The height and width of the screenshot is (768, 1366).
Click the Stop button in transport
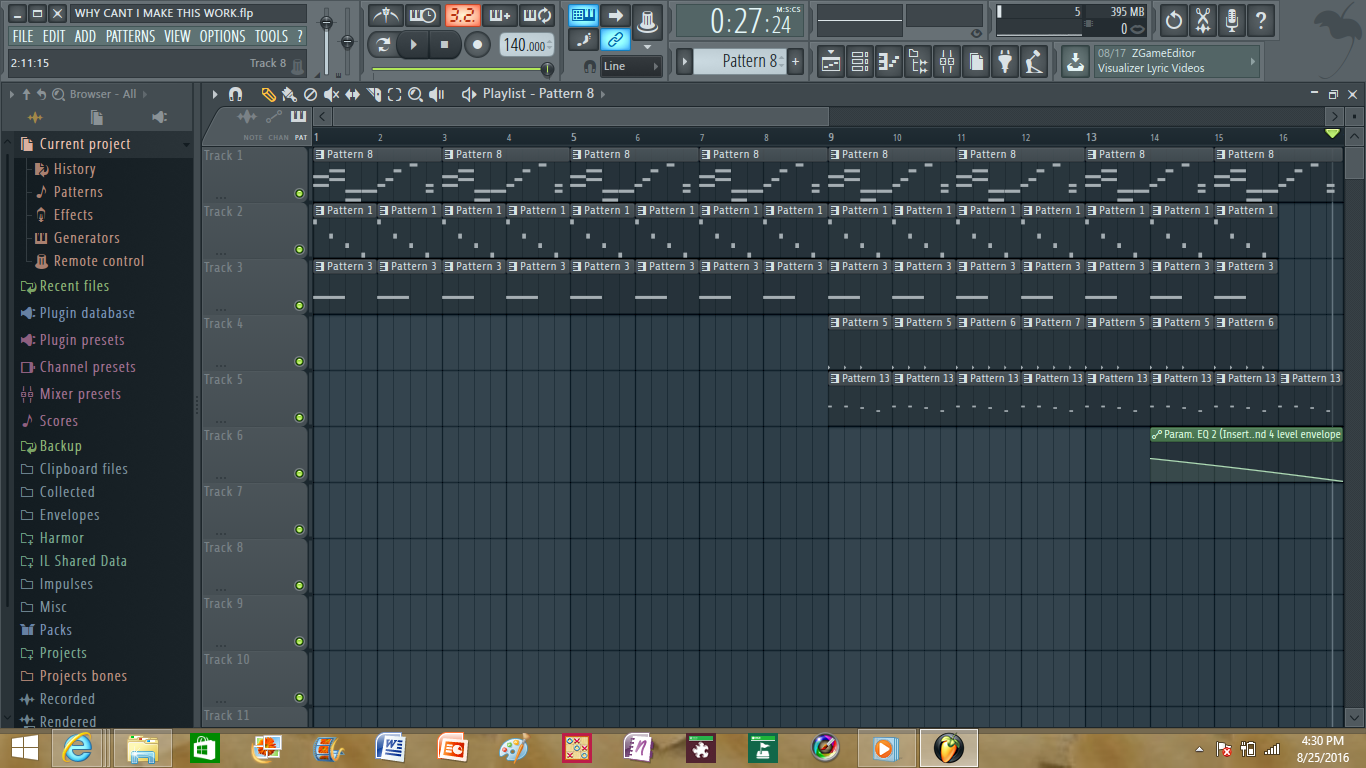[x=445, y=45]
